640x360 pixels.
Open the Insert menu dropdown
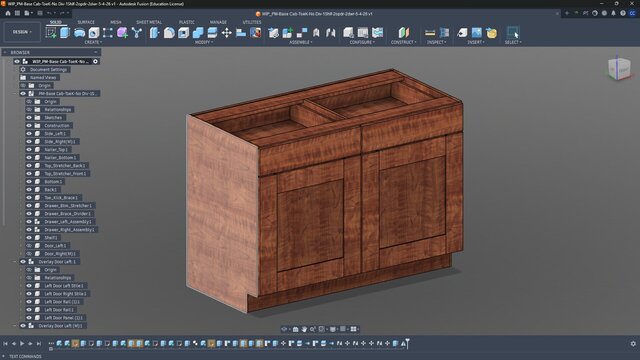pyautogui.click(x=476, y=42)
